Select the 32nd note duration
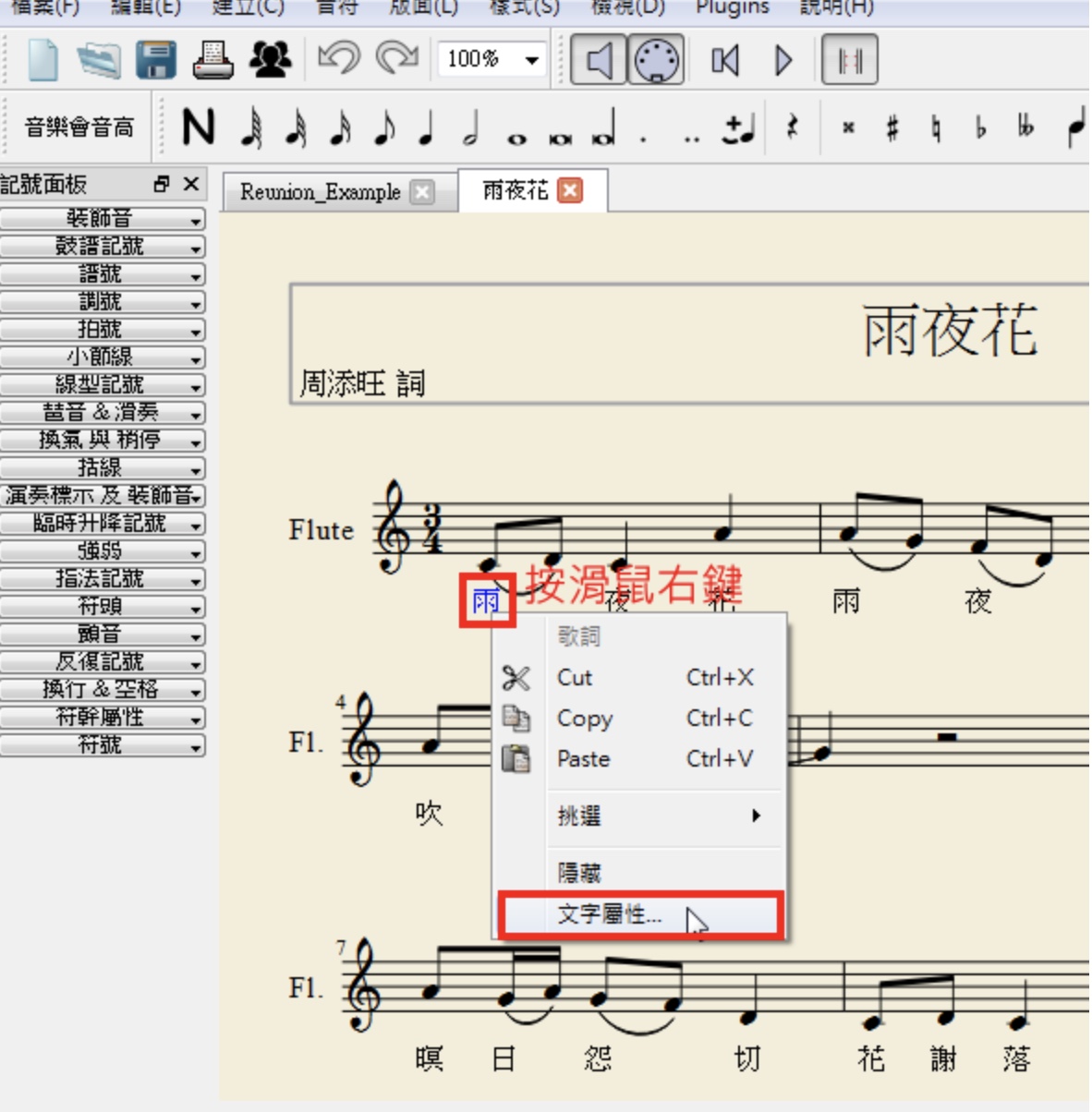The height and width of the screenshot is (1112, 1092). [x=296, y=127]
